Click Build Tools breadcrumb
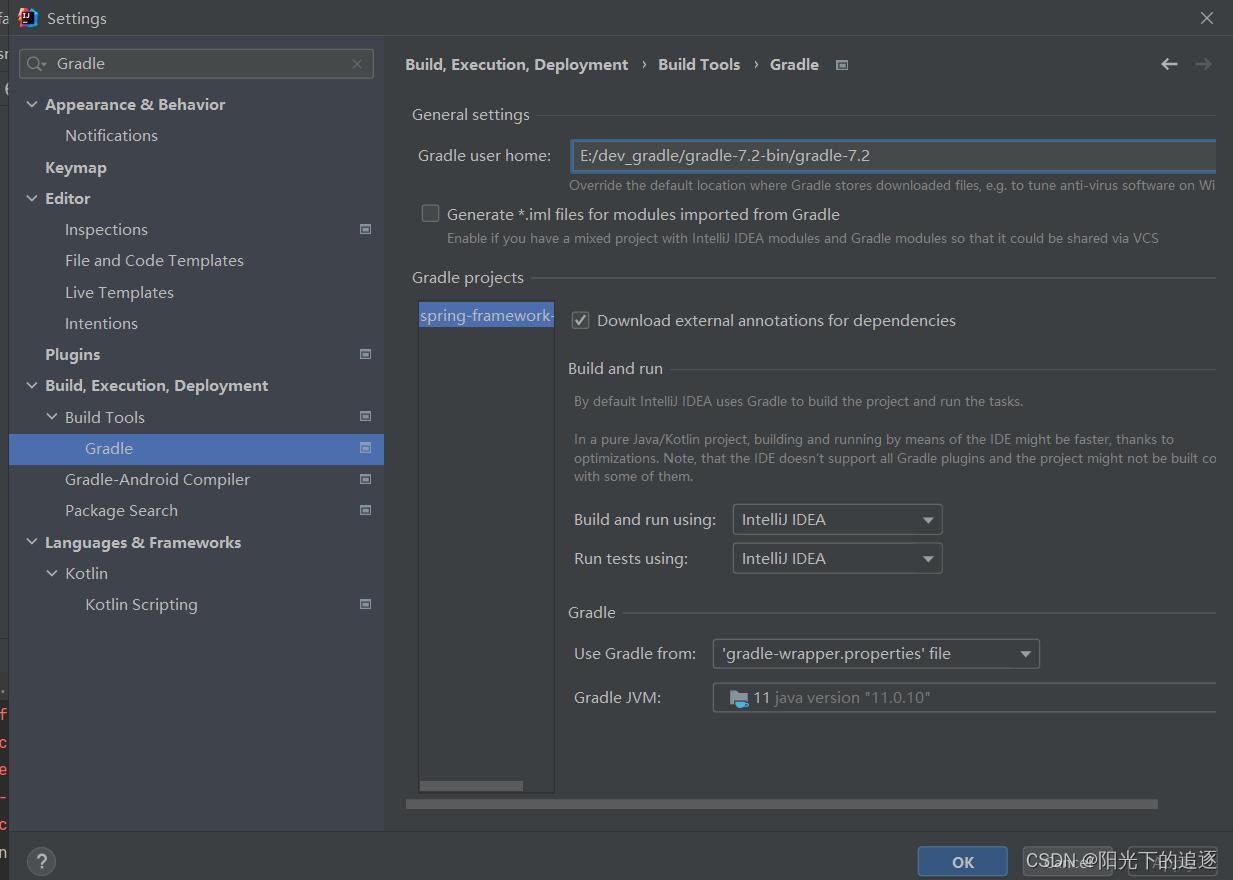Image resolution: width=1233 pixels, height=880 pixels. pos(699,64)
